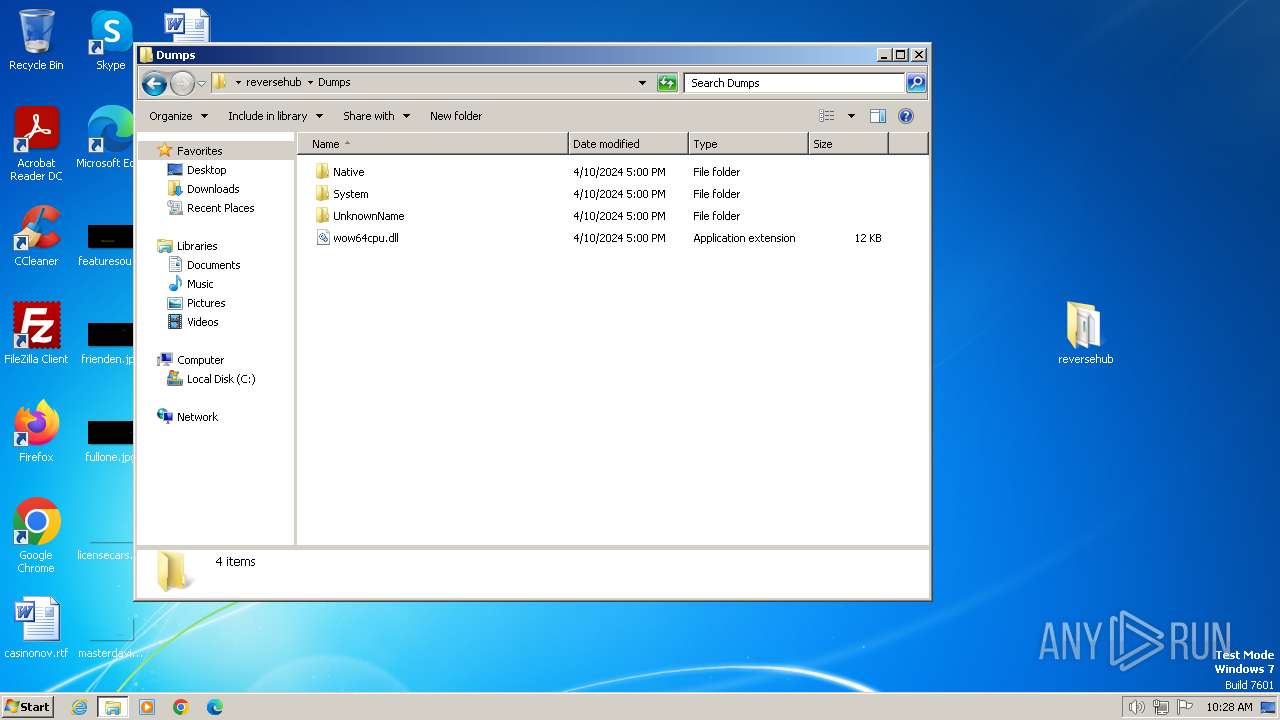Select FileZilla Client desktop icon

36,334
